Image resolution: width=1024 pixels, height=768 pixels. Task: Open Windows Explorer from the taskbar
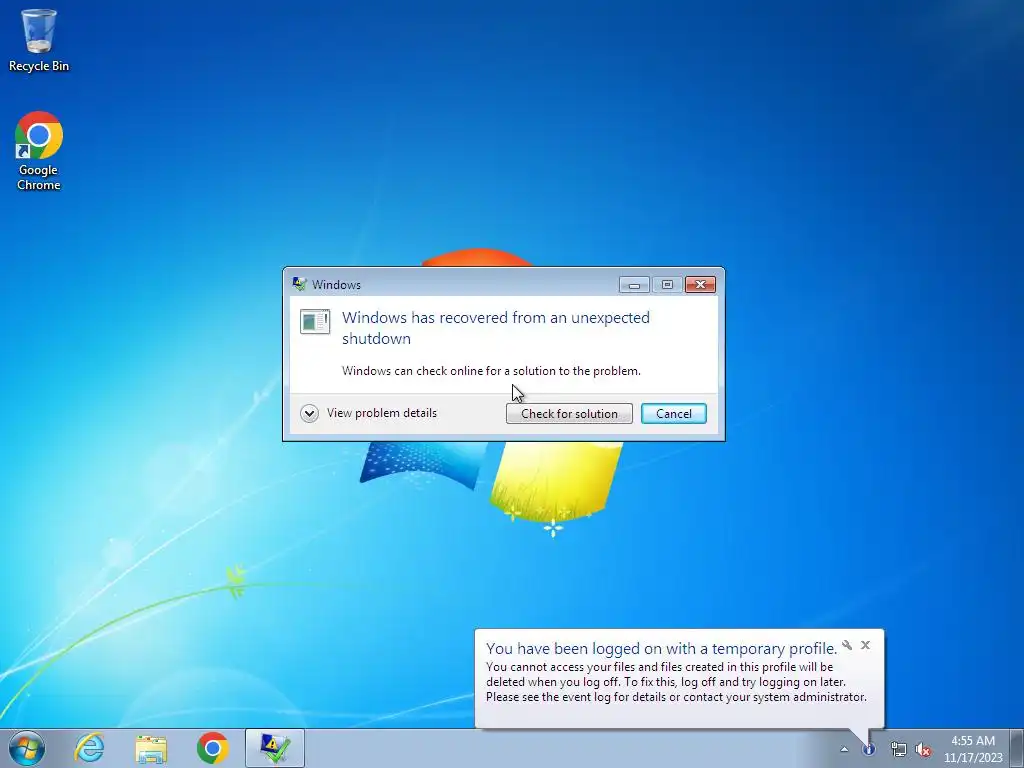(x=151, y=748)
